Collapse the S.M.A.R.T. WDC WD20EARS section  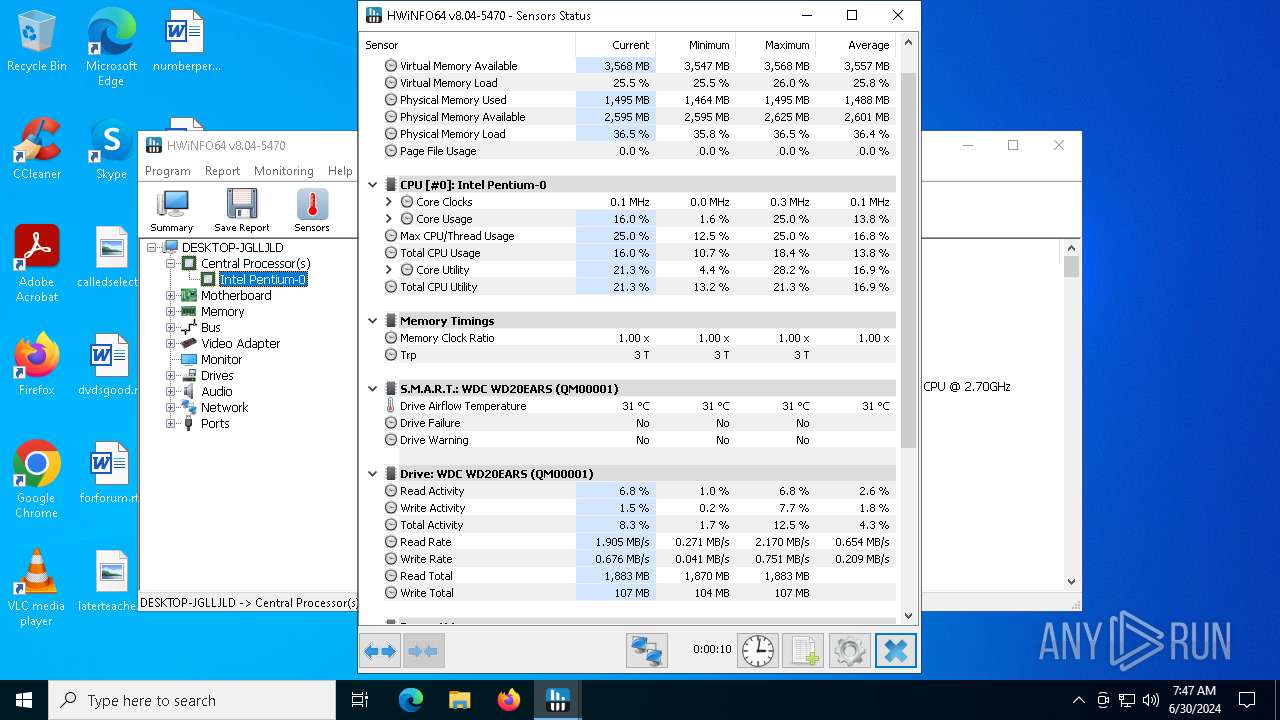click(x=373, y=389)
